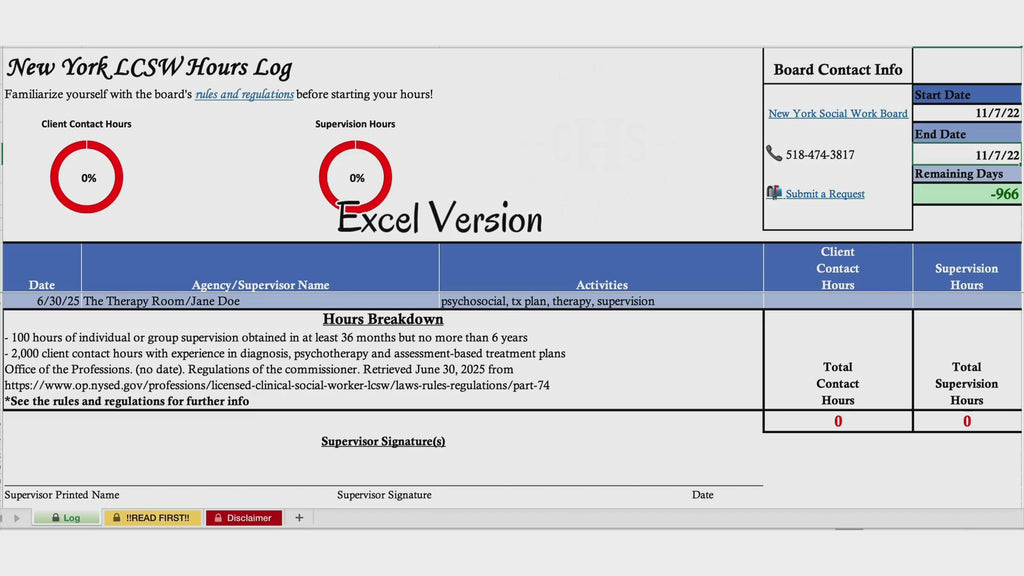
Task: Select cell The Therapy Room/Jane Doe
Action: 260,301
